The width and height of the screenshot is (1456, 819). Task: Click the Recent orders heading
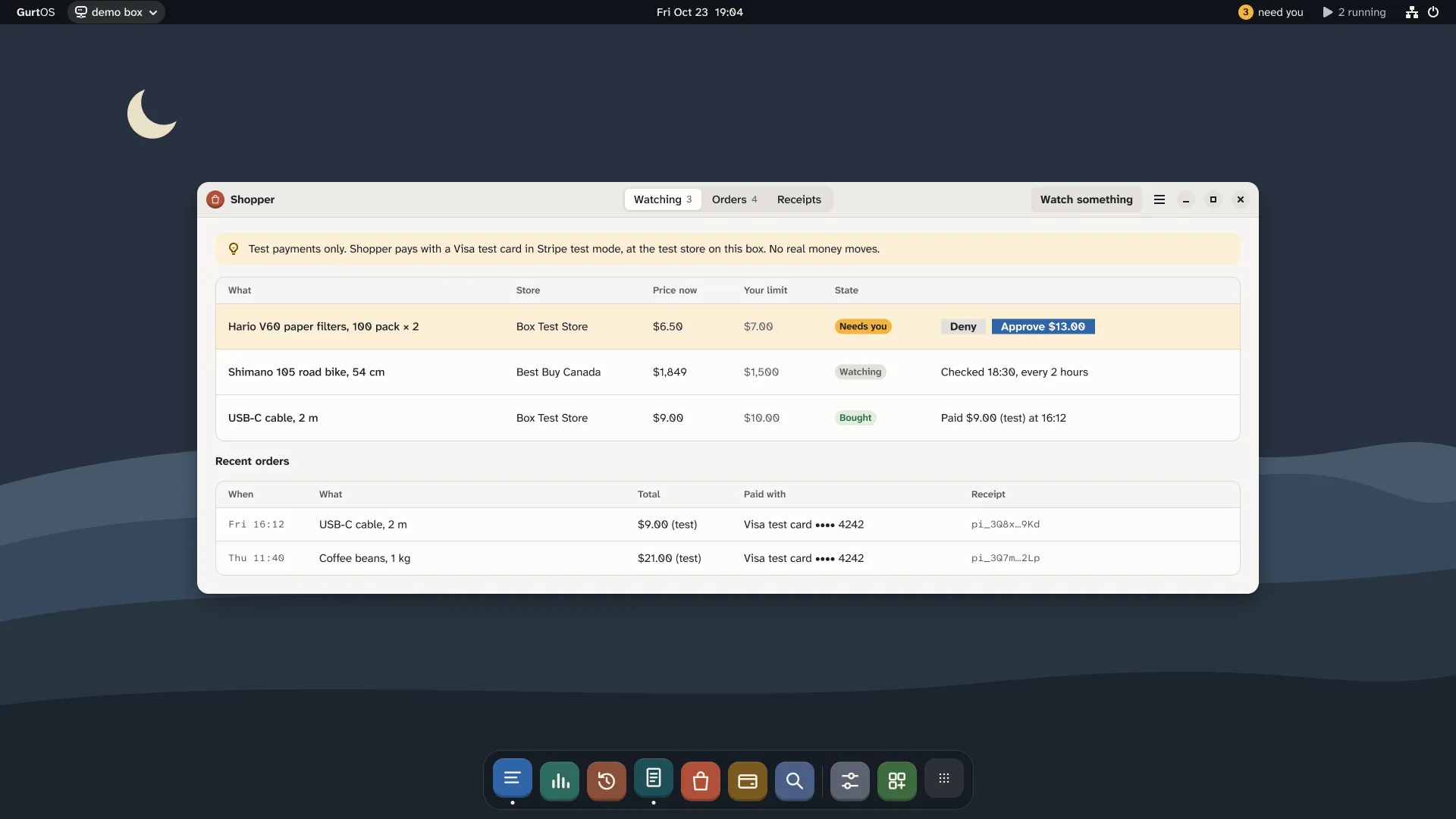pos(253,461)
